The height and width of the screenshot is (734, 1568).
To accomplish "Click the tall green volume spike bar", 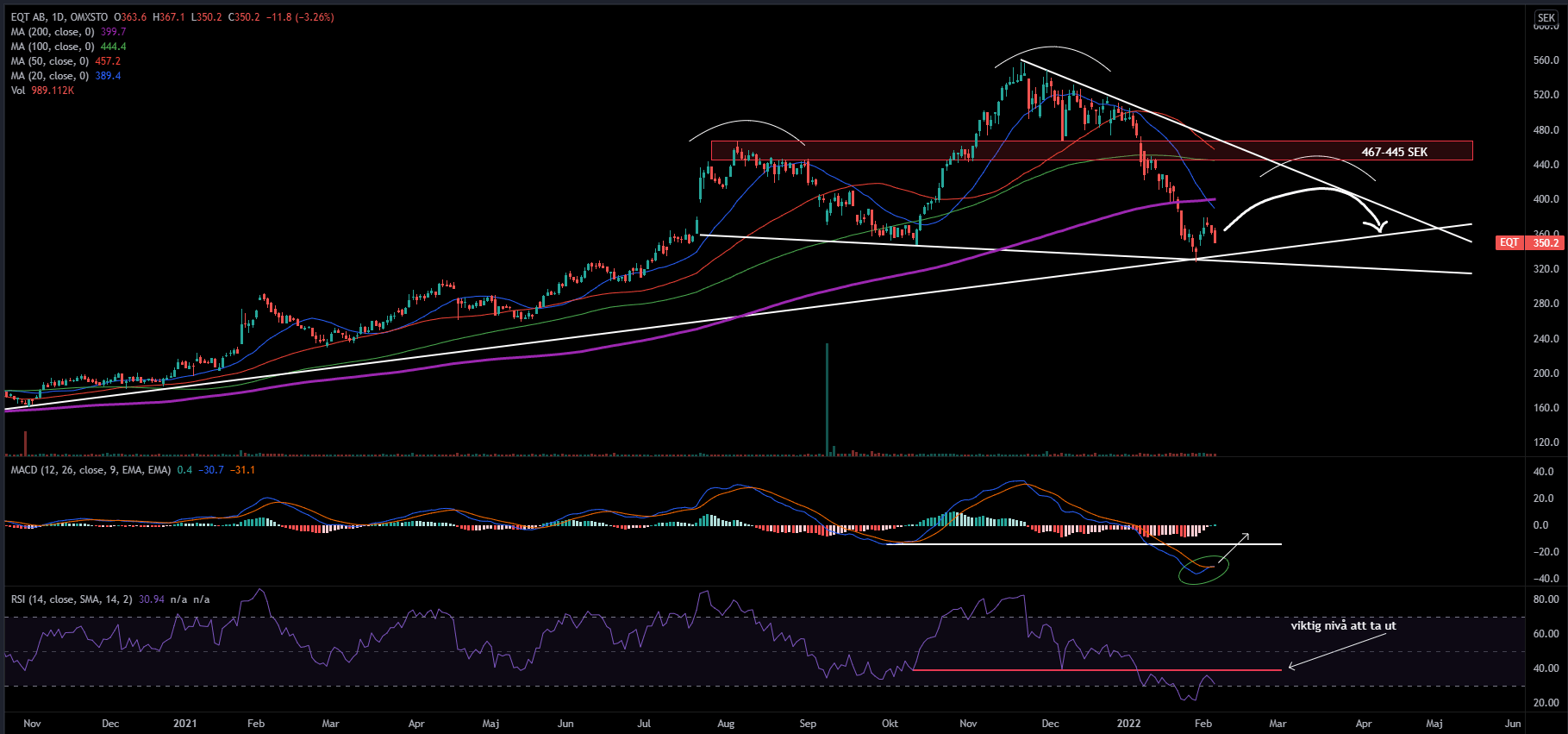I will coord(828,397).
